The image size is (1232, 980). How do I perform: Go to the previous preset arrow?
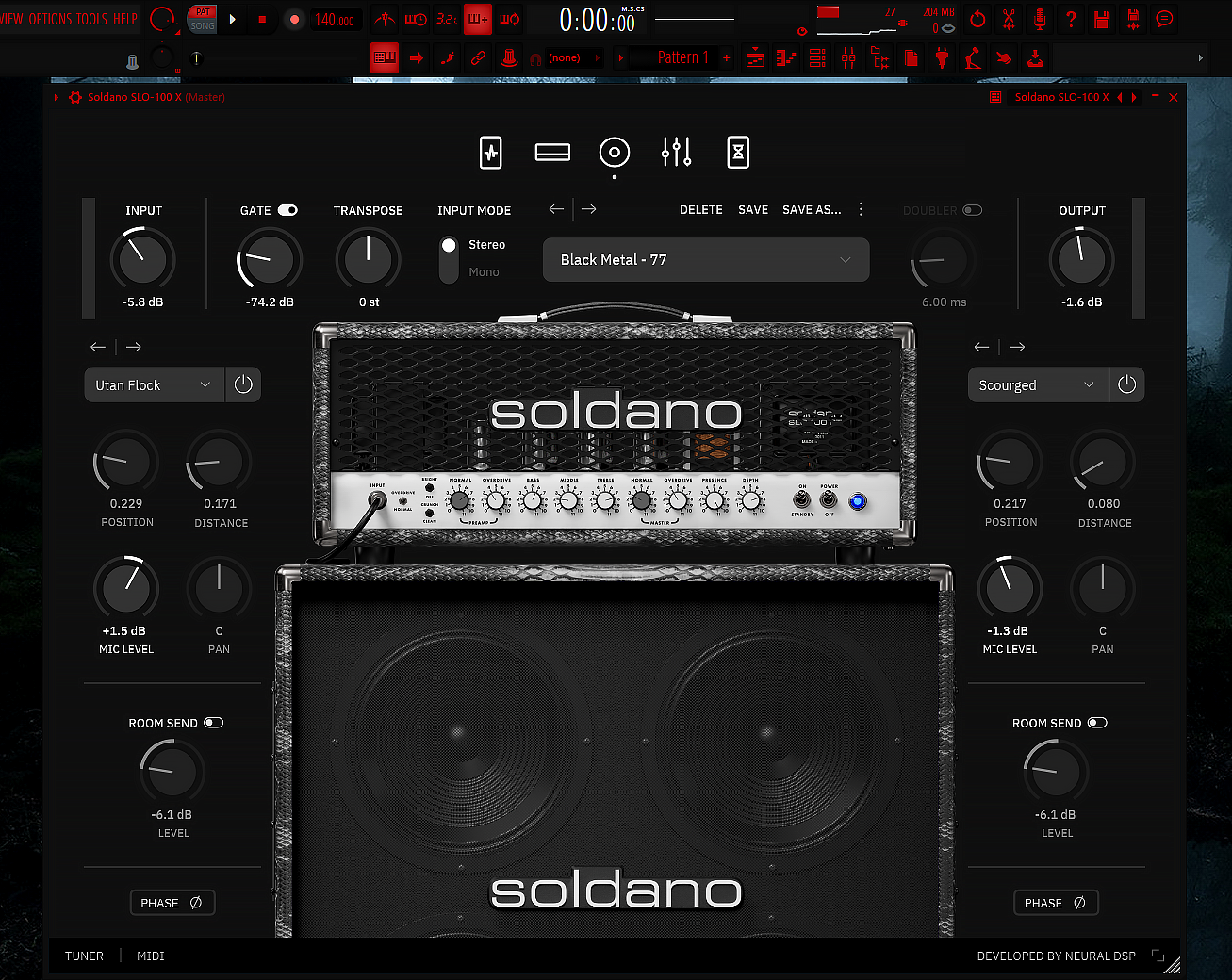tap(556, 209)
